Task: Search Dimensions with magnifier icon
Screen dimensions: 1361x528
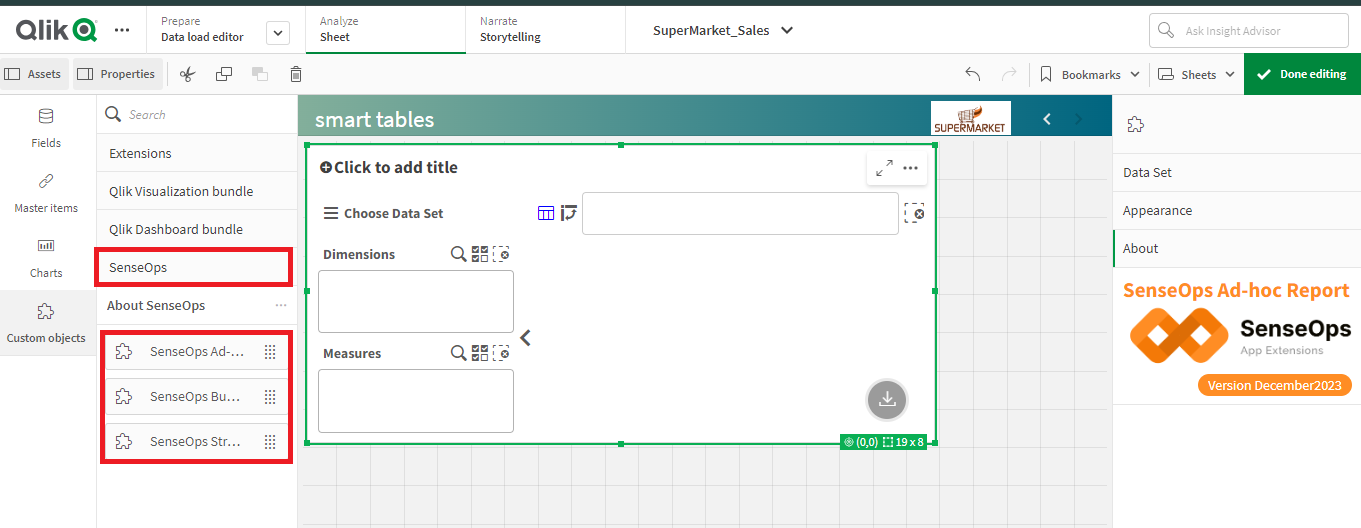Action: [458, 254]
